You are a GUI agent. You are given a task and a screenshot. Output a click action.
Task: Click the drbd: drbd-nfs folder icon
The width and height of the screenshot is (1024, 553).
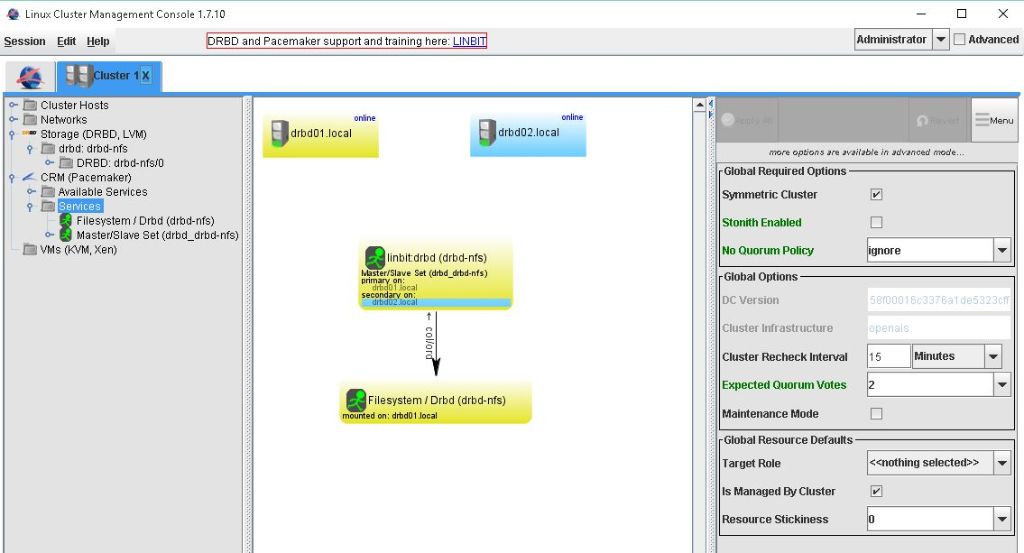48,149
